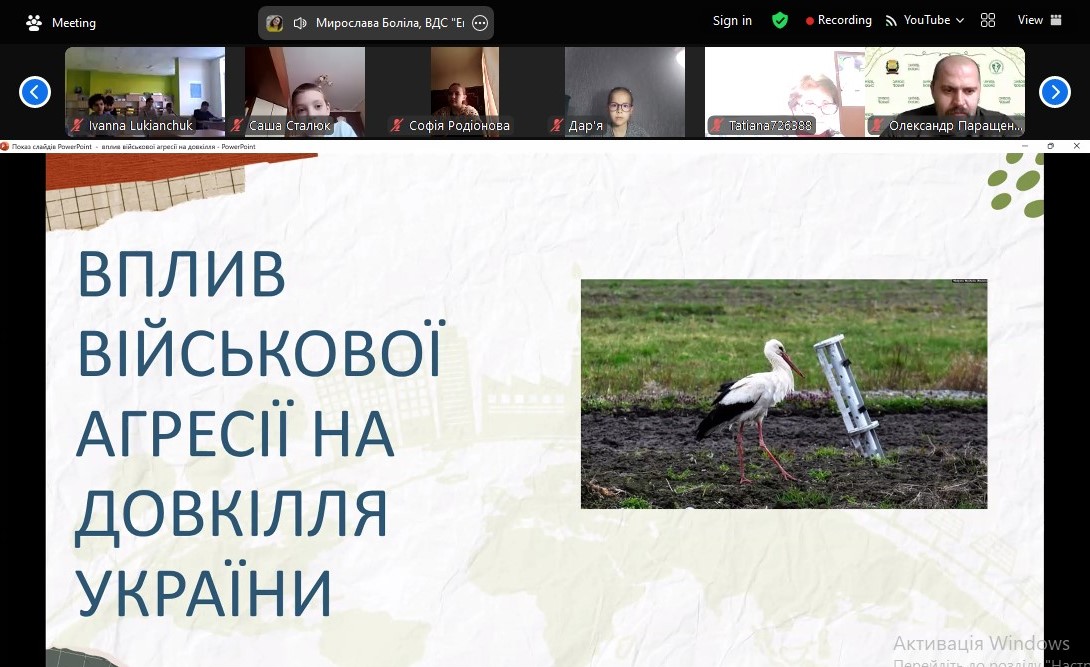Click the green encryption shield icon
1090x667 pixels.
(x=780, y=21)
